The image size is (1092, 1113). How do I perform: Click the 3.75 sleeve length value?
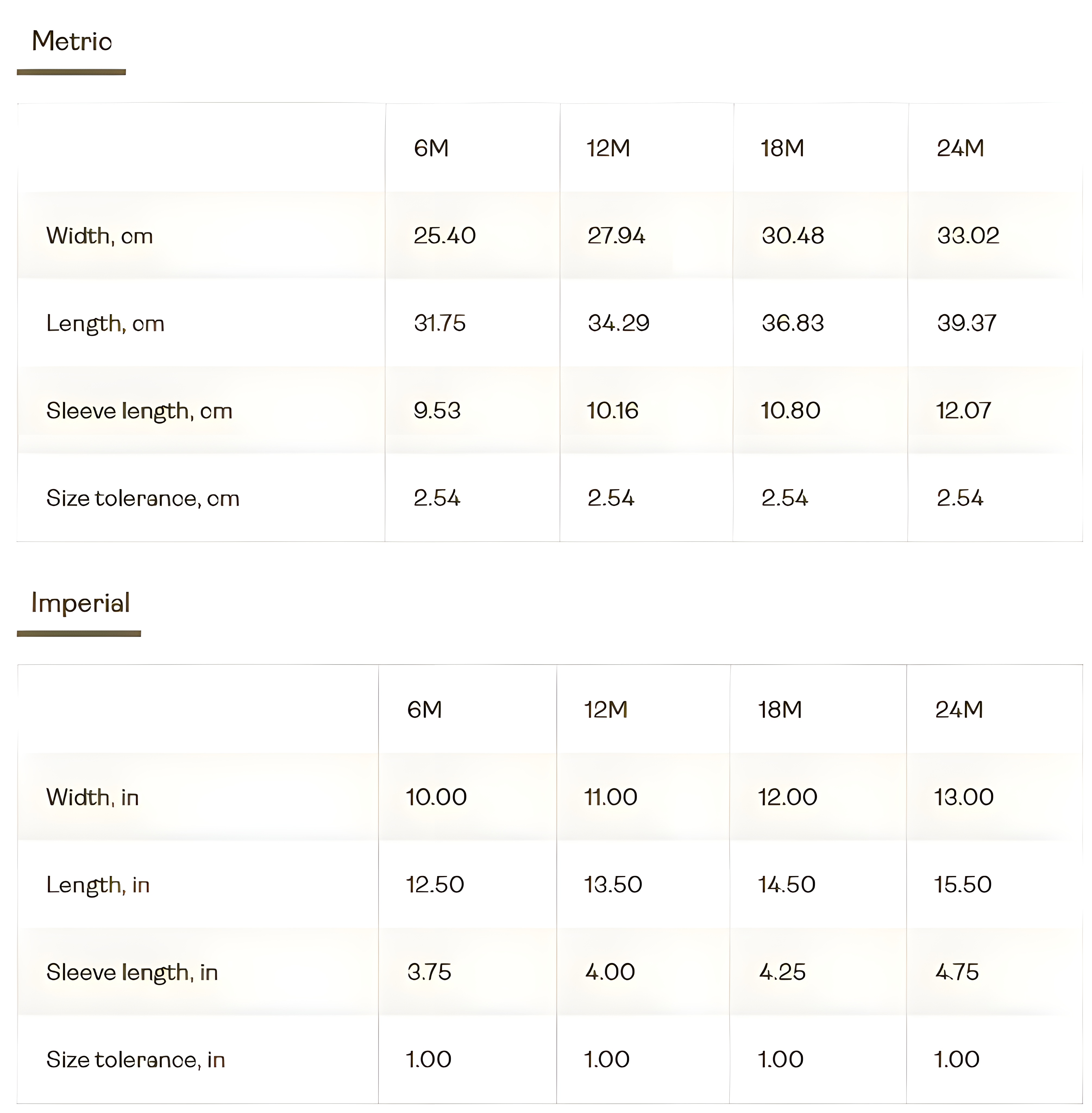pyautogui.click(x=429, y=972)
